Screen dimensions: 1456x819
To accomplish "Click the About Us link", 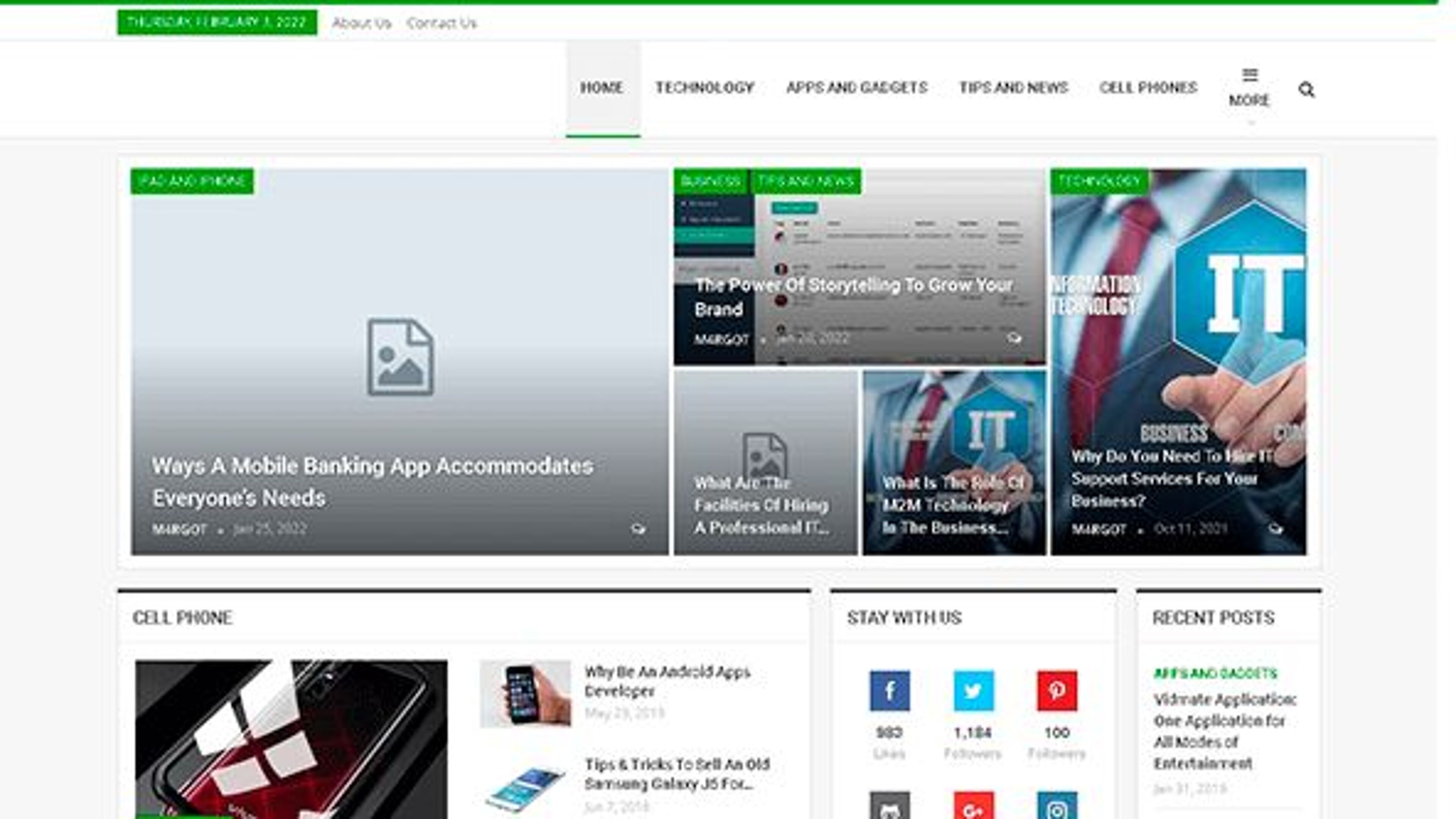I will pos(362,23).
